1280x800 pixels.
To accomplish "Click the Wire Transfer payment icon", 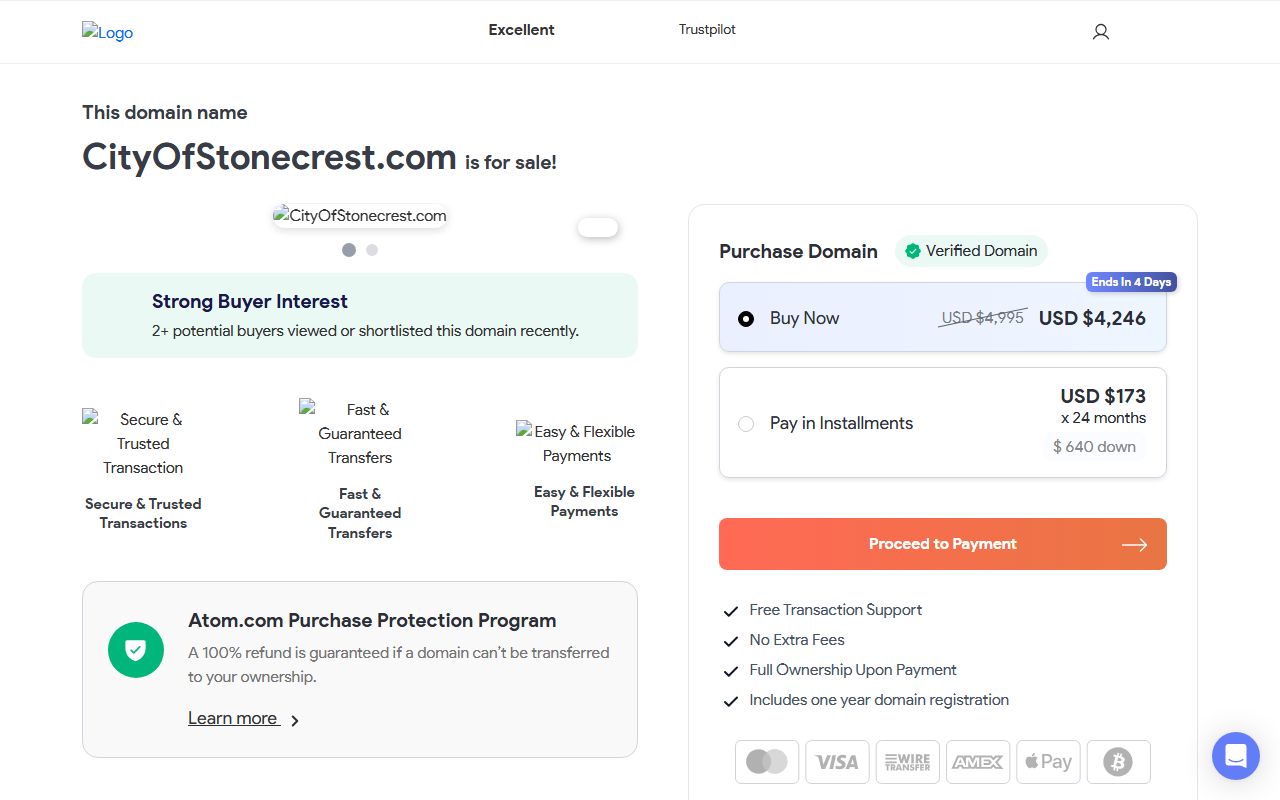I will click(x=908, y=762).
